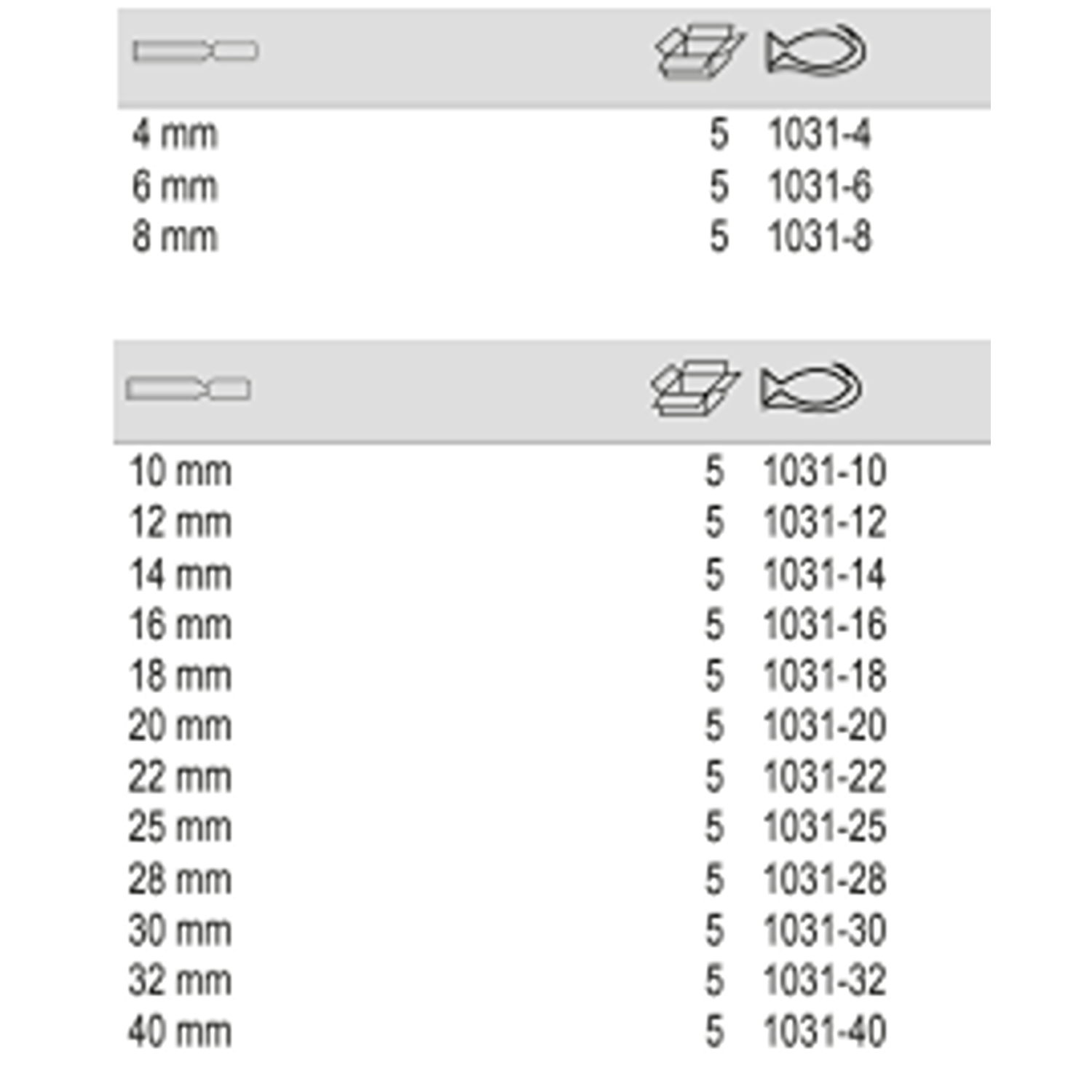Click the 20 mm size label
This screenshot has height=1092, width=1092.
click(181, 726)
